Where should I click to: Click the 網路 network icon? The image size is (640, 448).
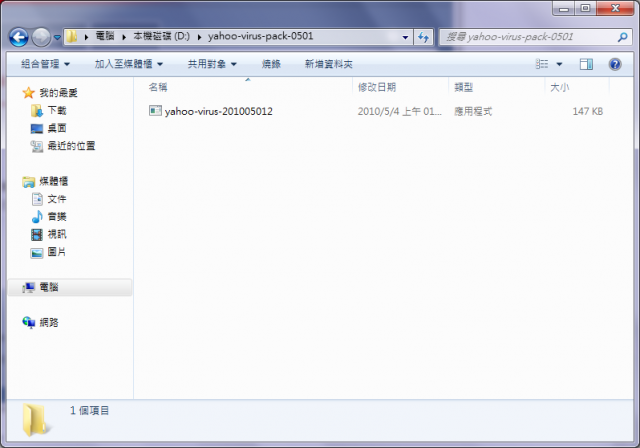click(29, 322)
